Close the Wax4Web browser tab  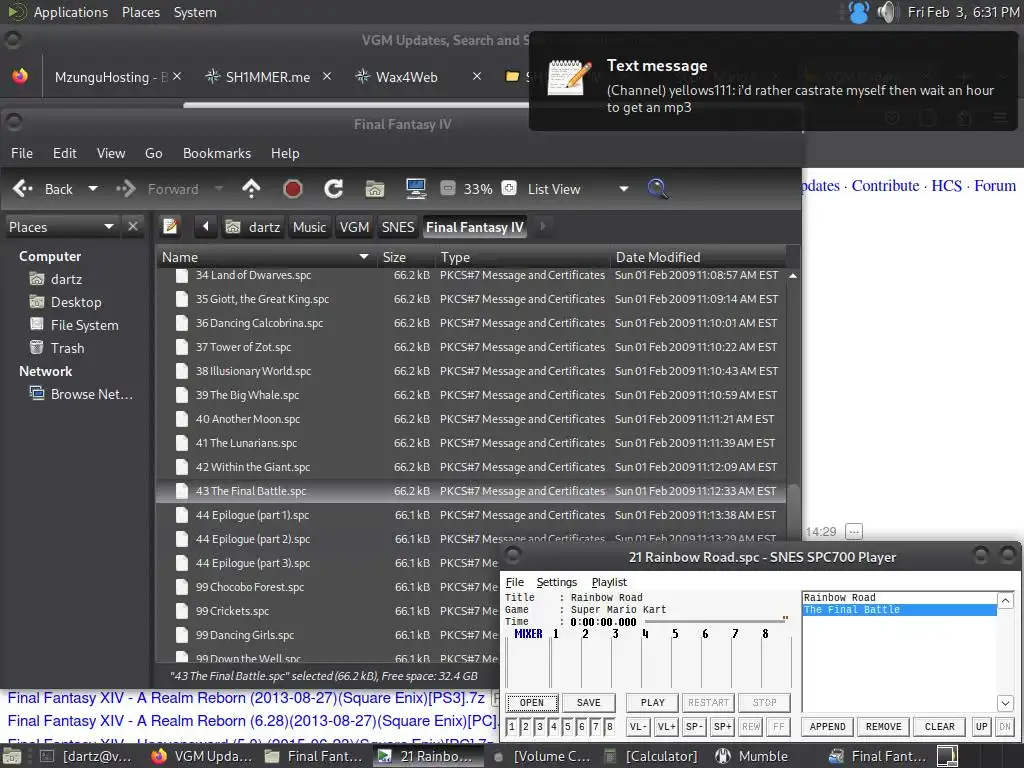click(x=477, y=76)
